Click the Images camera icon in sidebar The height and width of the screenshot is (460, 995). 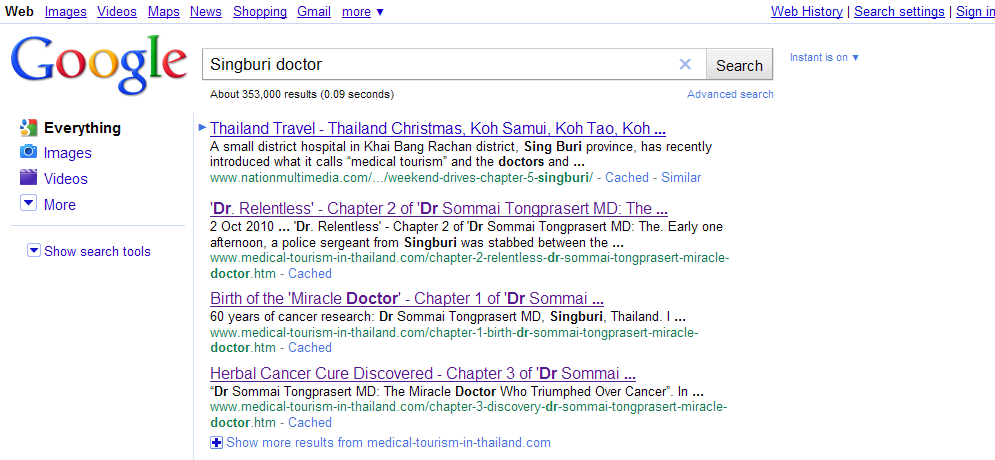(x=28, y=153)
